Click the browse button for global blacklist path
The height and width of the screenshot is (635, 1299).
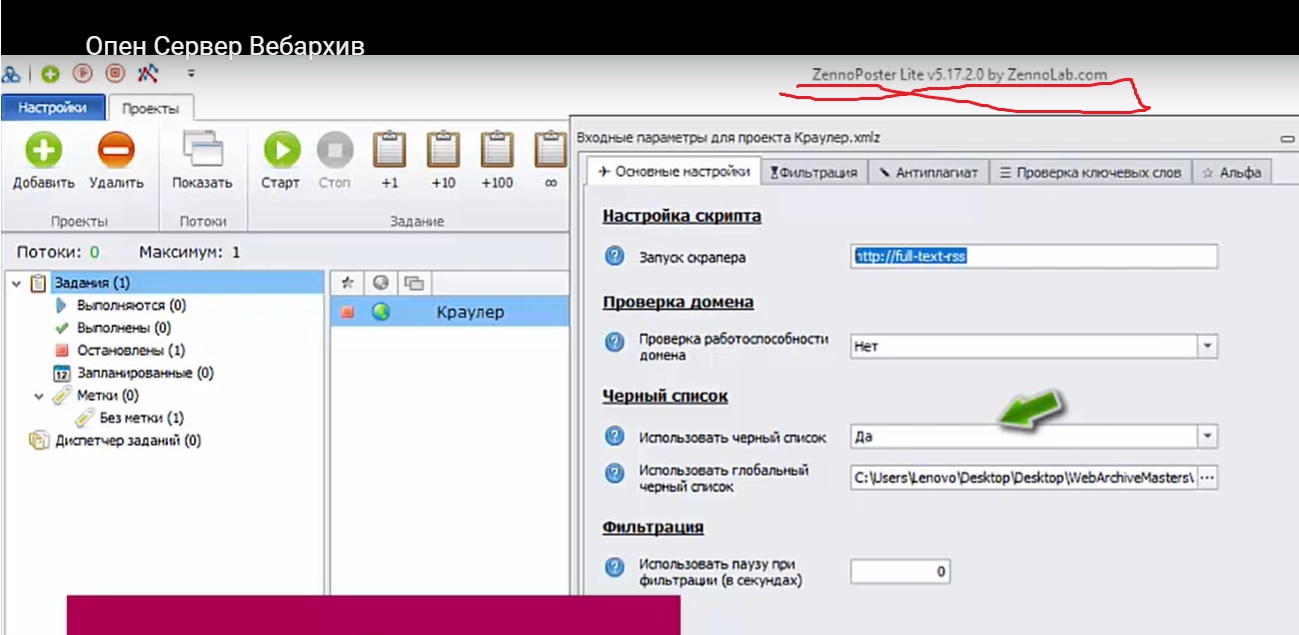click(1207, 478)
